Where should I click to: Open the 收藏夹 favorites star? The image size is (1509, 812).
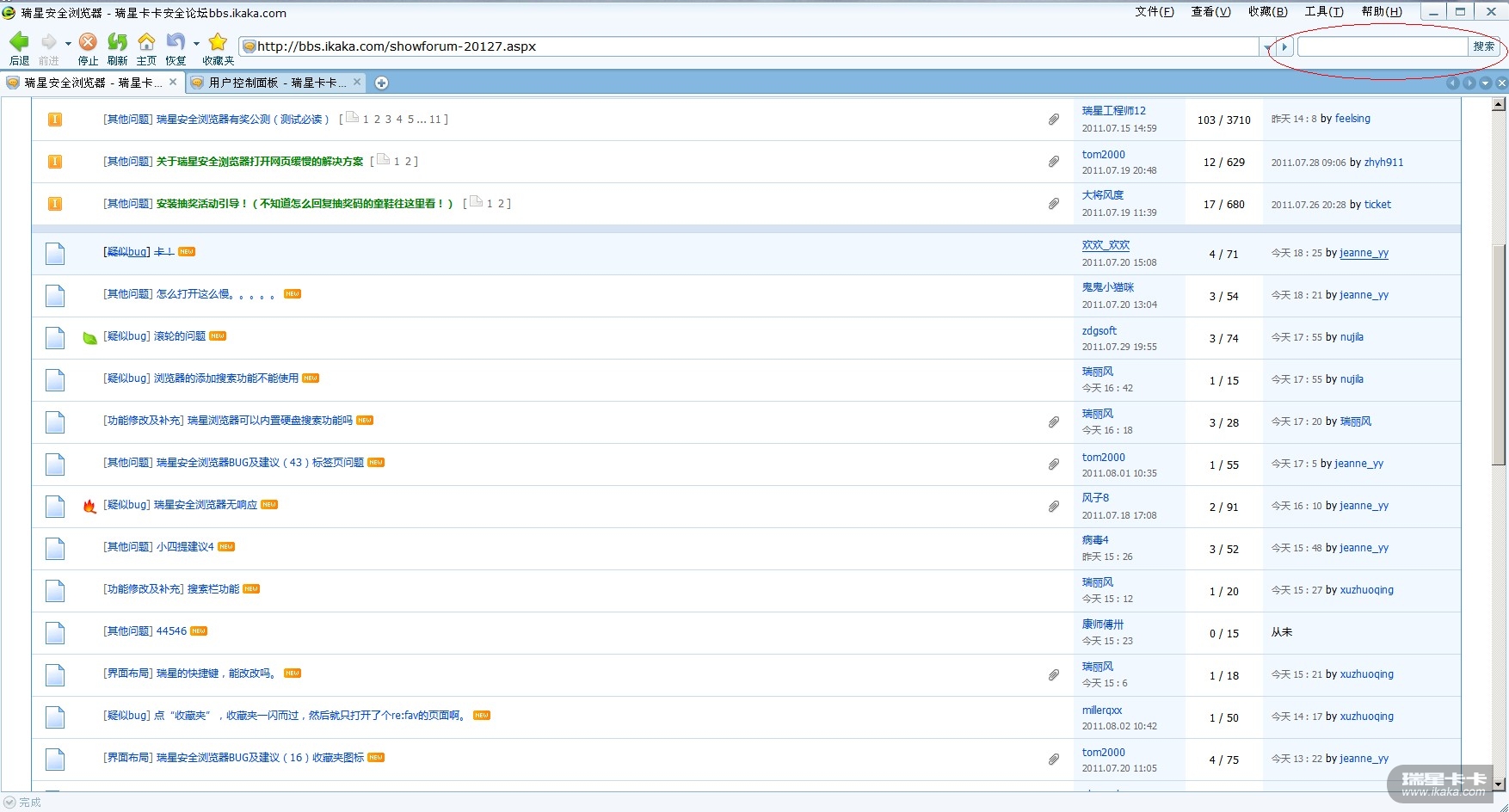pyautogui.click(x=218, y=42)
